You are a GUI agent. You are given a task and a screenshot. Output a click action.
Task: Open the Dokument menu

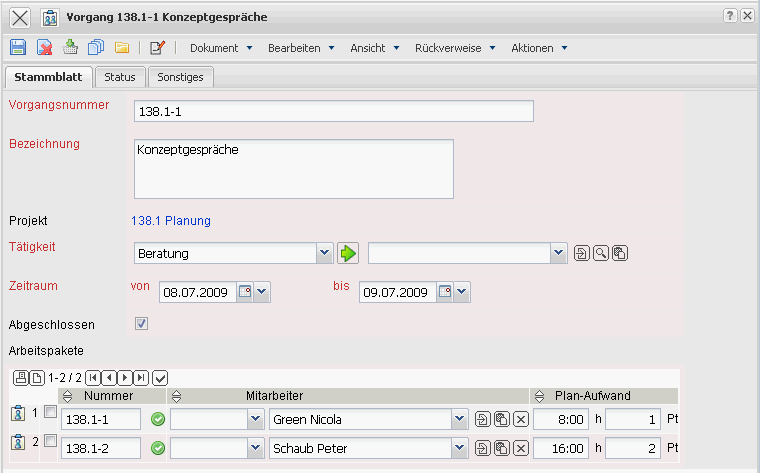221,48
